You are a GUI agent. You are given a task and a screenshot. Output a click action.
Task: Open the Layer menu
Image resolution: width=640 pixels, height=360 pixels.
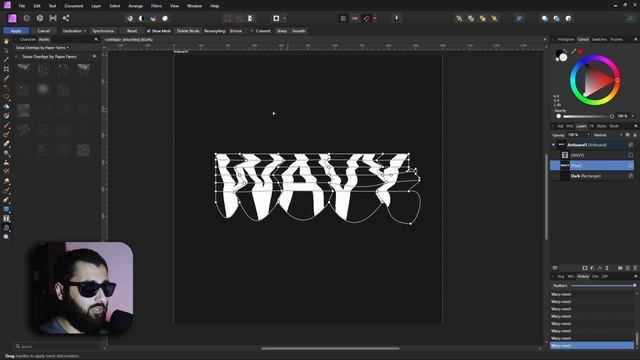click(96, 6)
